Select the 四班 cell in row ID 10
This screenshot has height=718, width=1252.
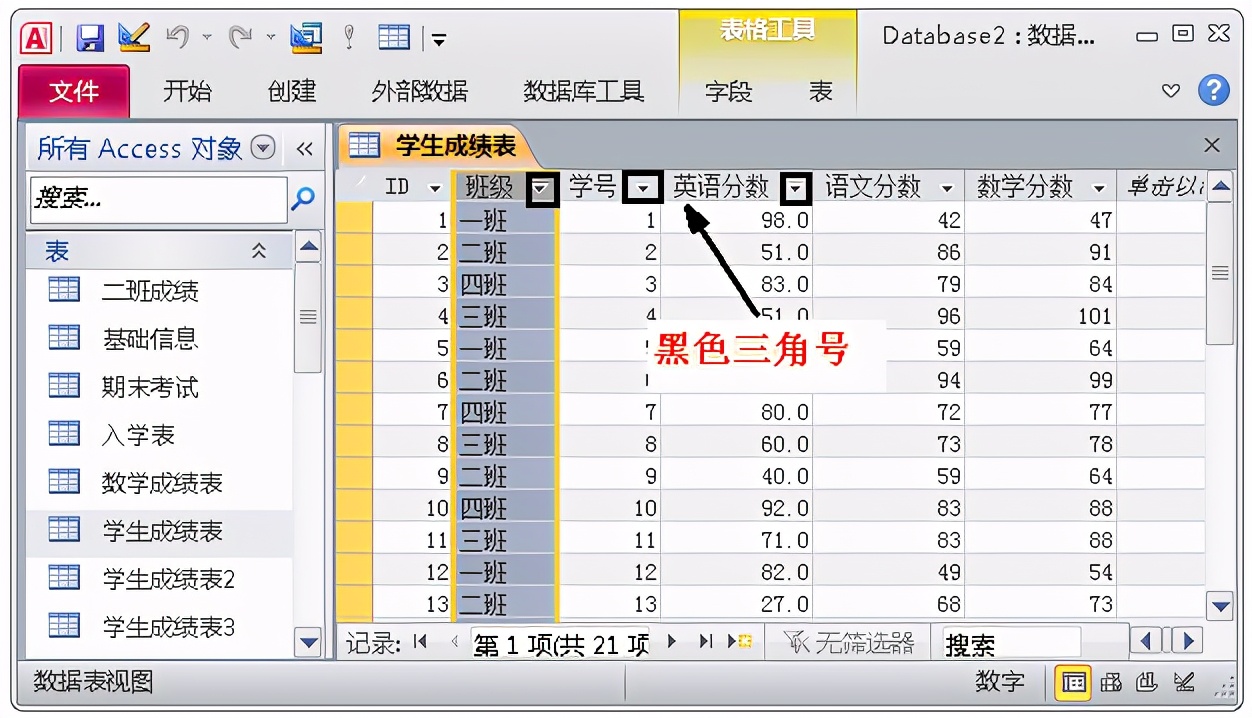(x=506, y=508)
